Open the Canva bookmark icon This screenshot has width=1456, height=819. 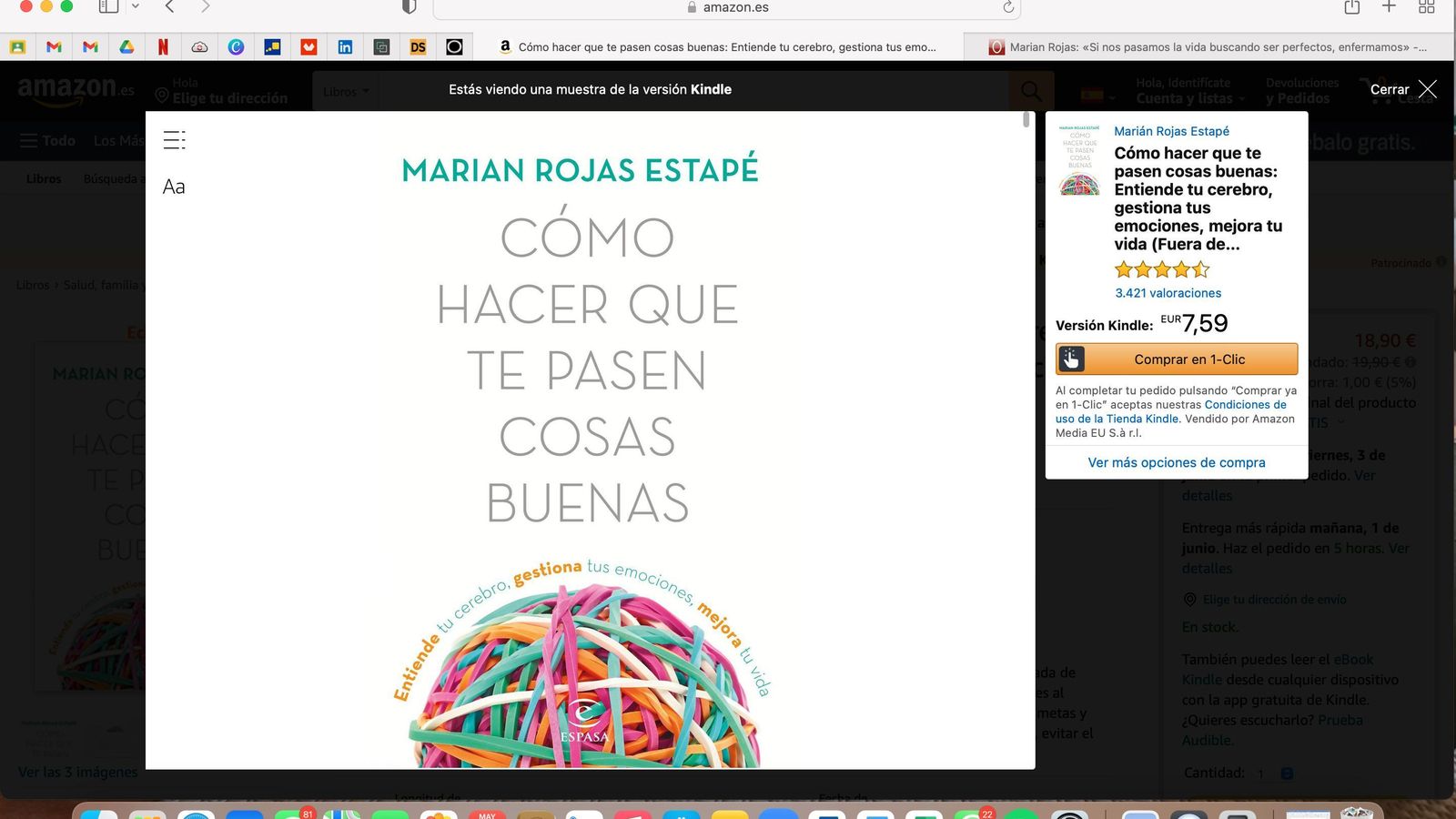point(236,46)
